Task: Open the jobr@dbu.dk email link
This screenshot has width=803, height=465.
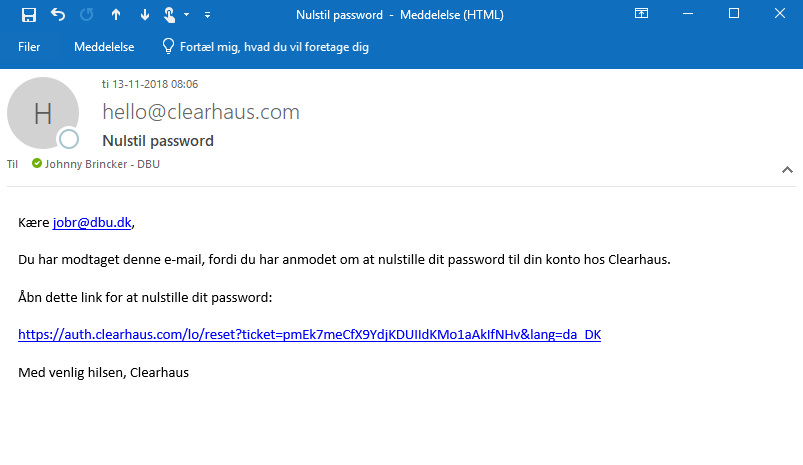Action: point(92,222)
